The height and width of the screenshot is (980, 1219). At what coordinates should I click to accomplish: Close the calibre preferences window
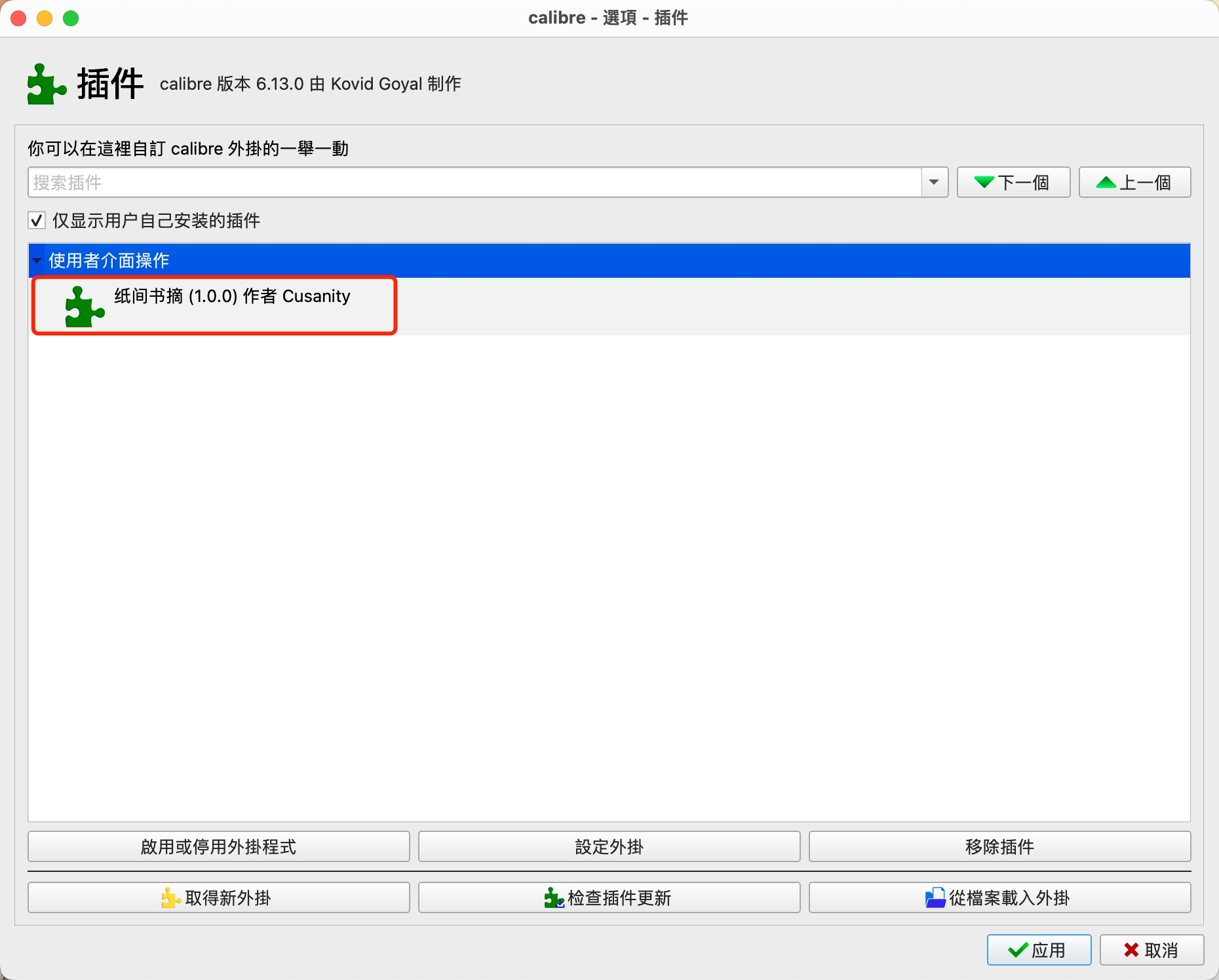18,18
